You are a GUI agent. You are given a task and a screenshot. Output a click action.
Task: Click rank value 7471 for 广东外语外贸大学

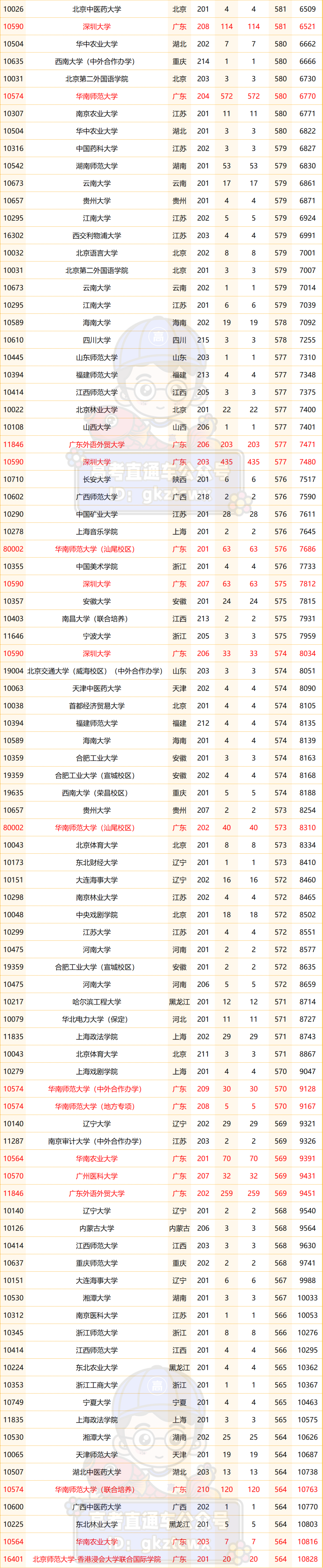[x=307, y=445]
